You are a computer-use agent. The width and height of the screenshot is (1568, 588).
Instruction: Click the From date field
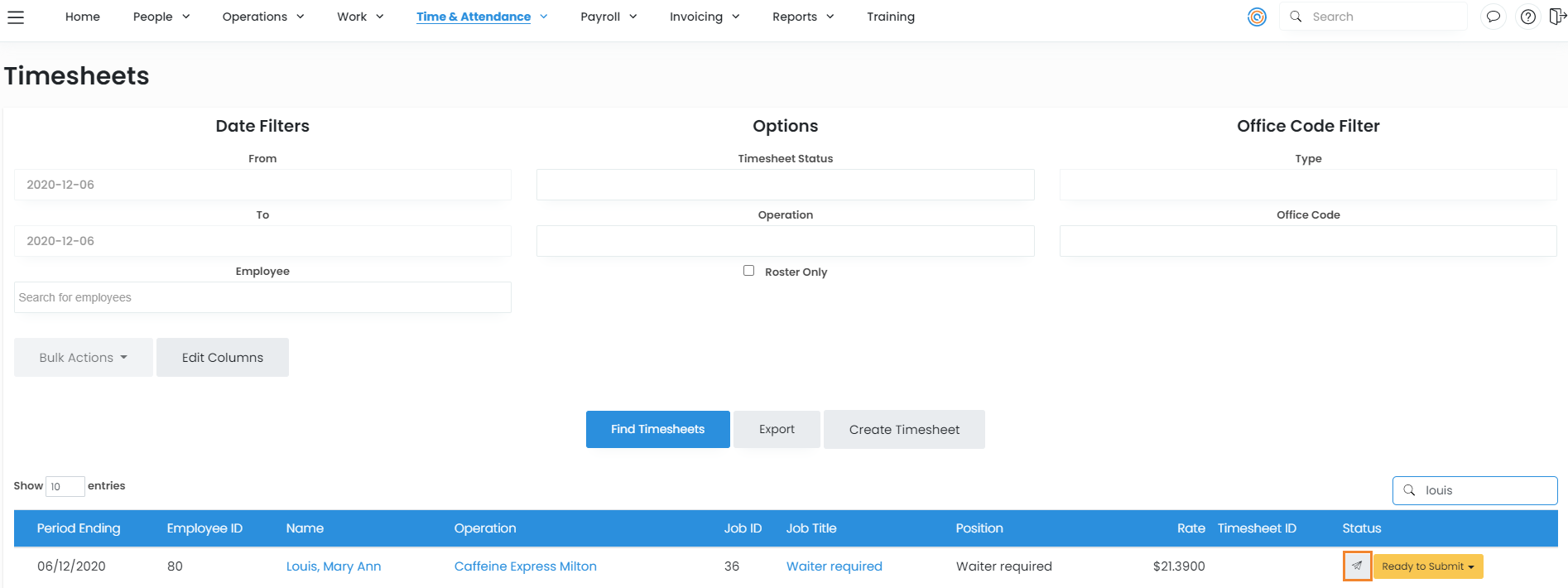coord(262,185)
